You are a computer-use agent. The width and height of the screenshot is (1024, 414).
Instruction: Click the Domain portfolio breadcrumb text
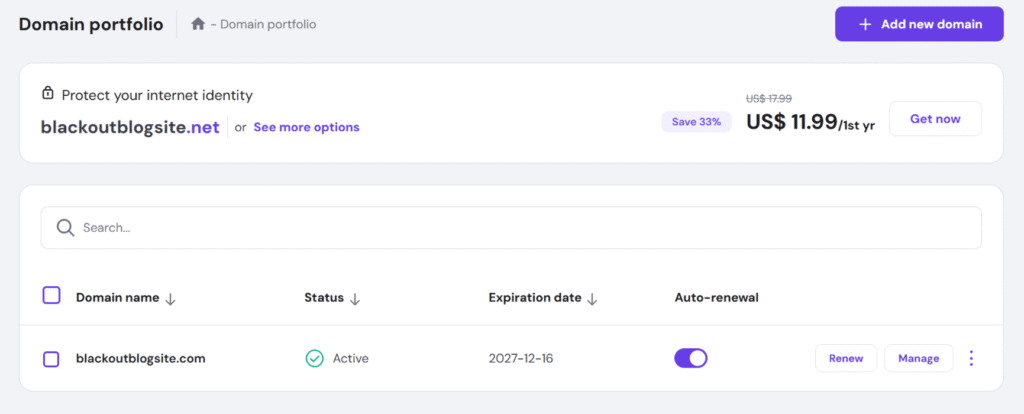(x=268, y=24)
